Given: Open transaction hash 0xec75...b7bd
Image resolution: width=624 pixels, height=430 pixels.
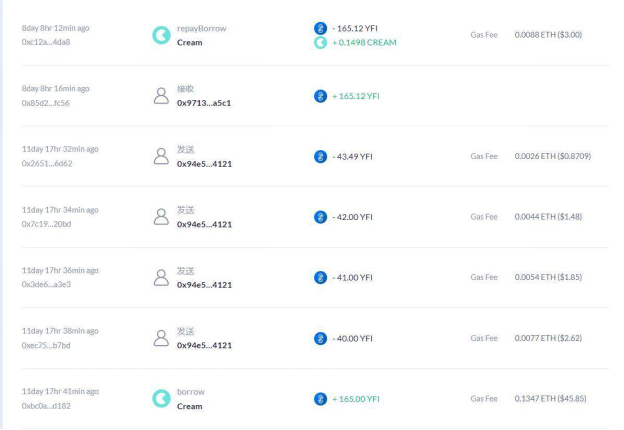Looking at the screenshot, I should tap(46, 345).
